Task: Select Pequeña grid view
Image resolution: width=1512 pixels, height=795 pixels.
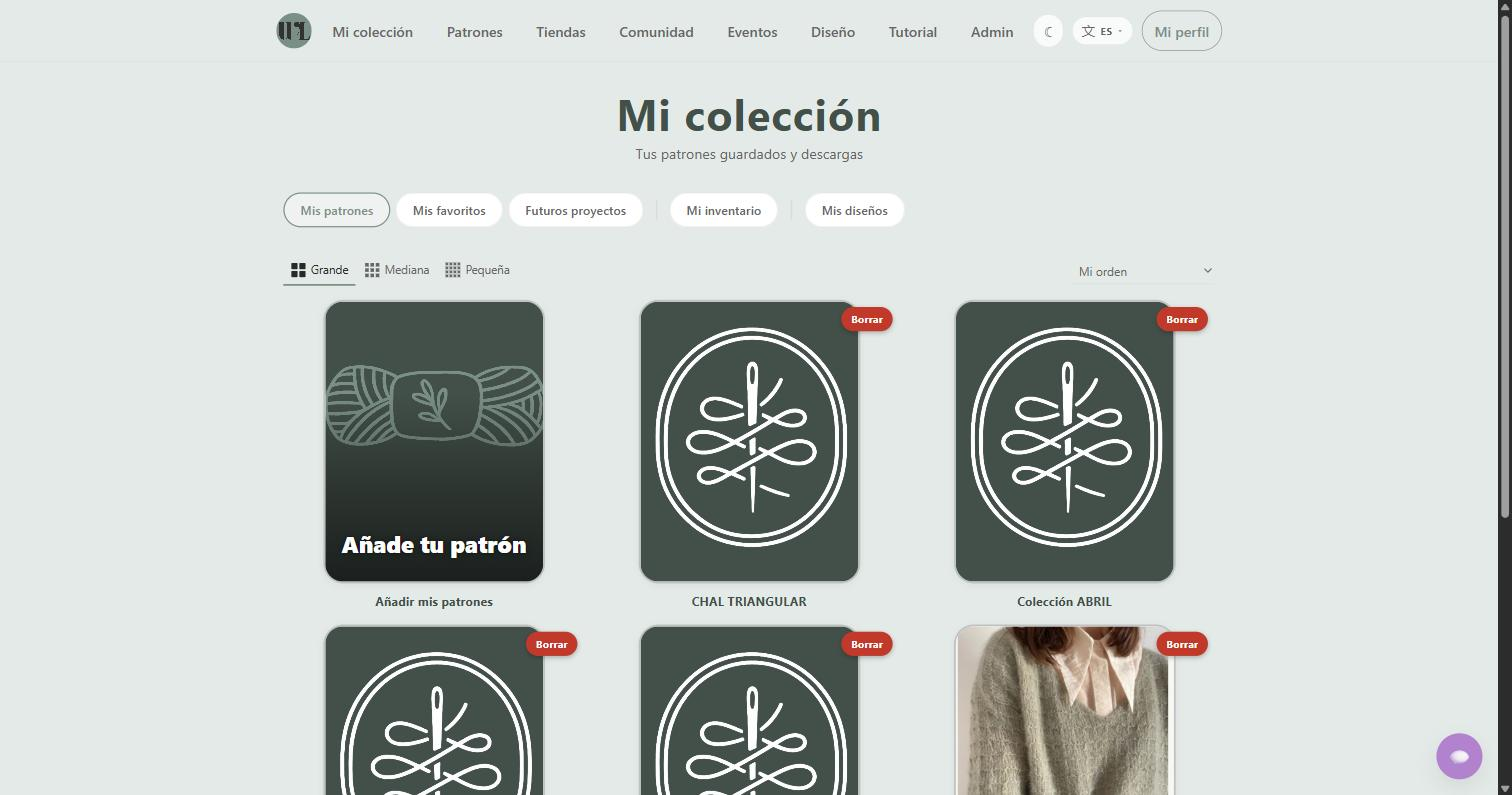Action: click(477, 270)
